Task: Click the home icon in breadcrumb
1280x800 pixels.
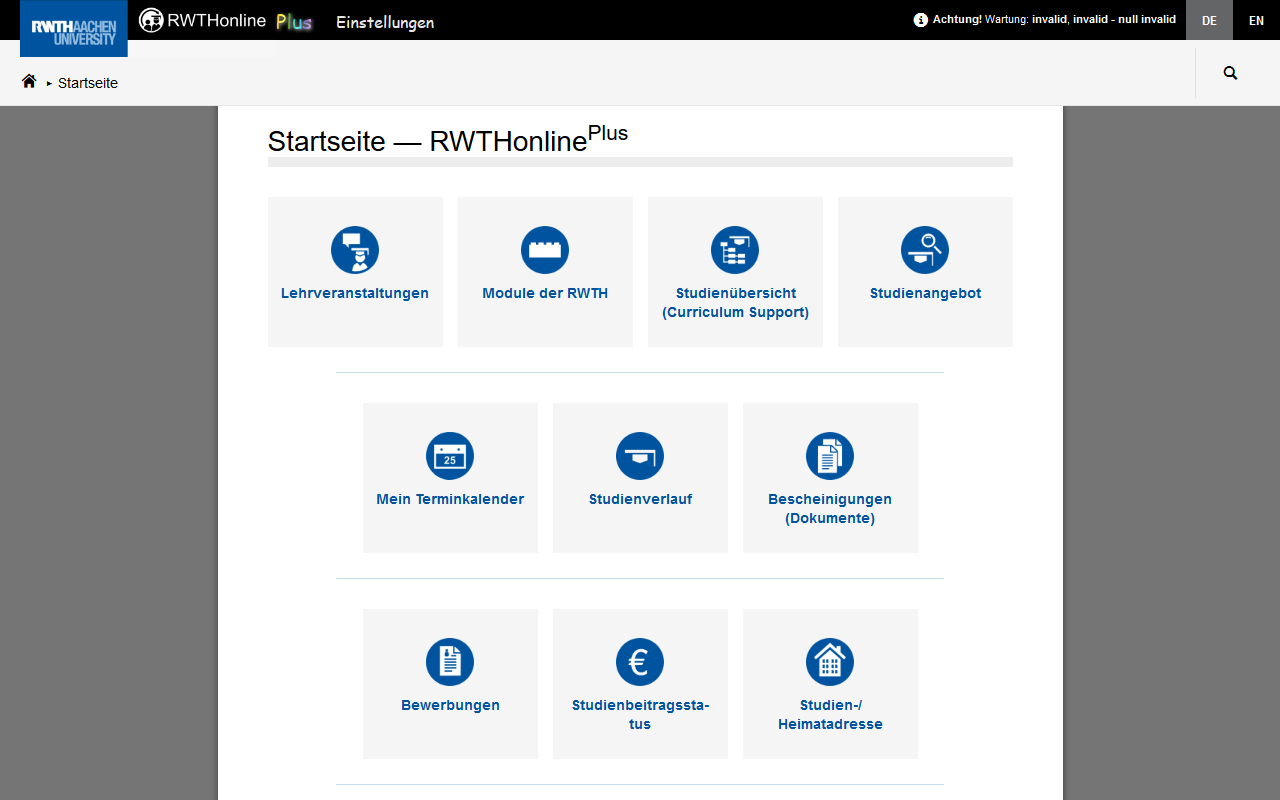Action: (29, 82)
